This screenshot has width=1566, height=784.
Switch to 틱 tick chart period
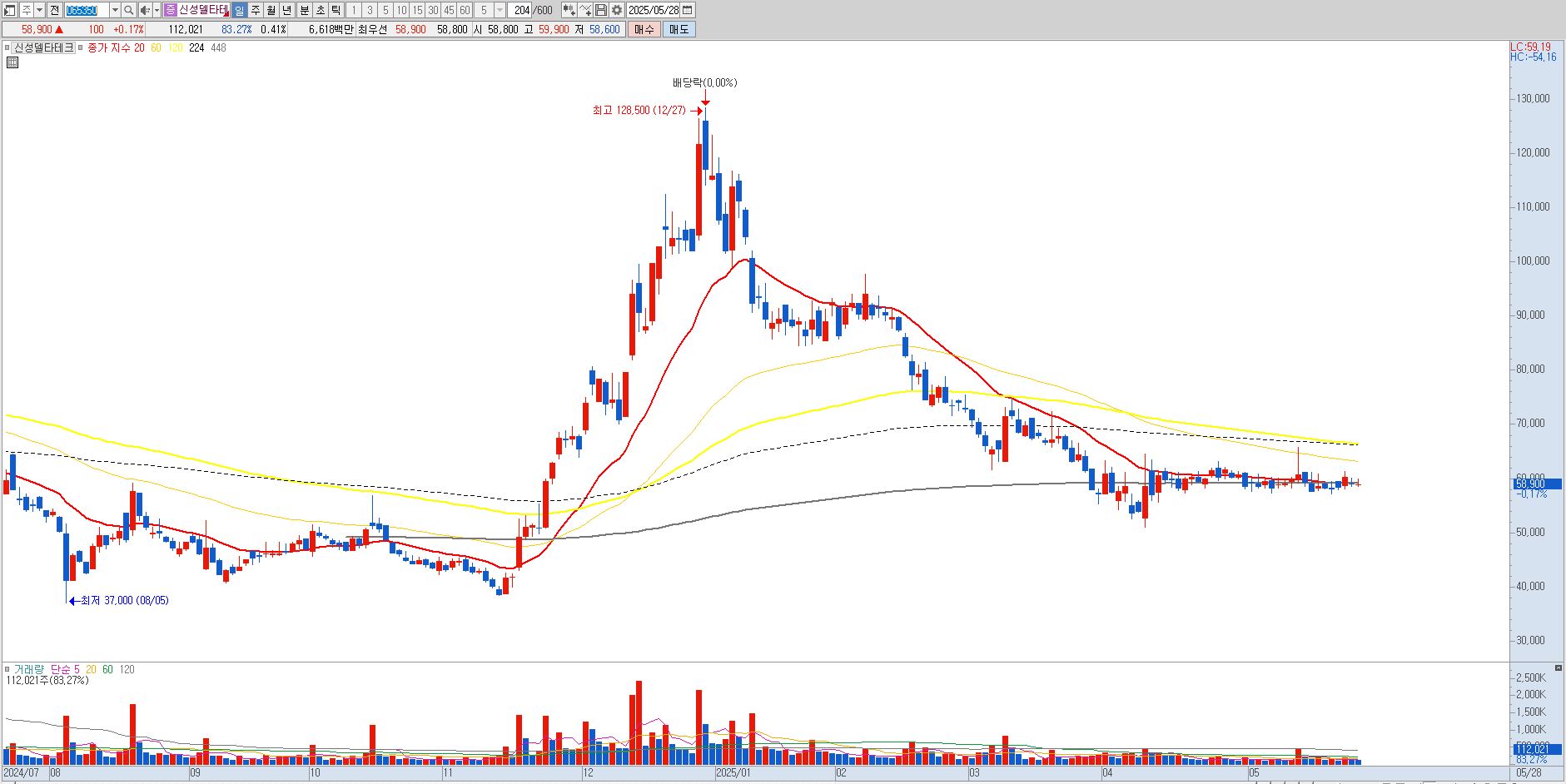click(336, 10)
